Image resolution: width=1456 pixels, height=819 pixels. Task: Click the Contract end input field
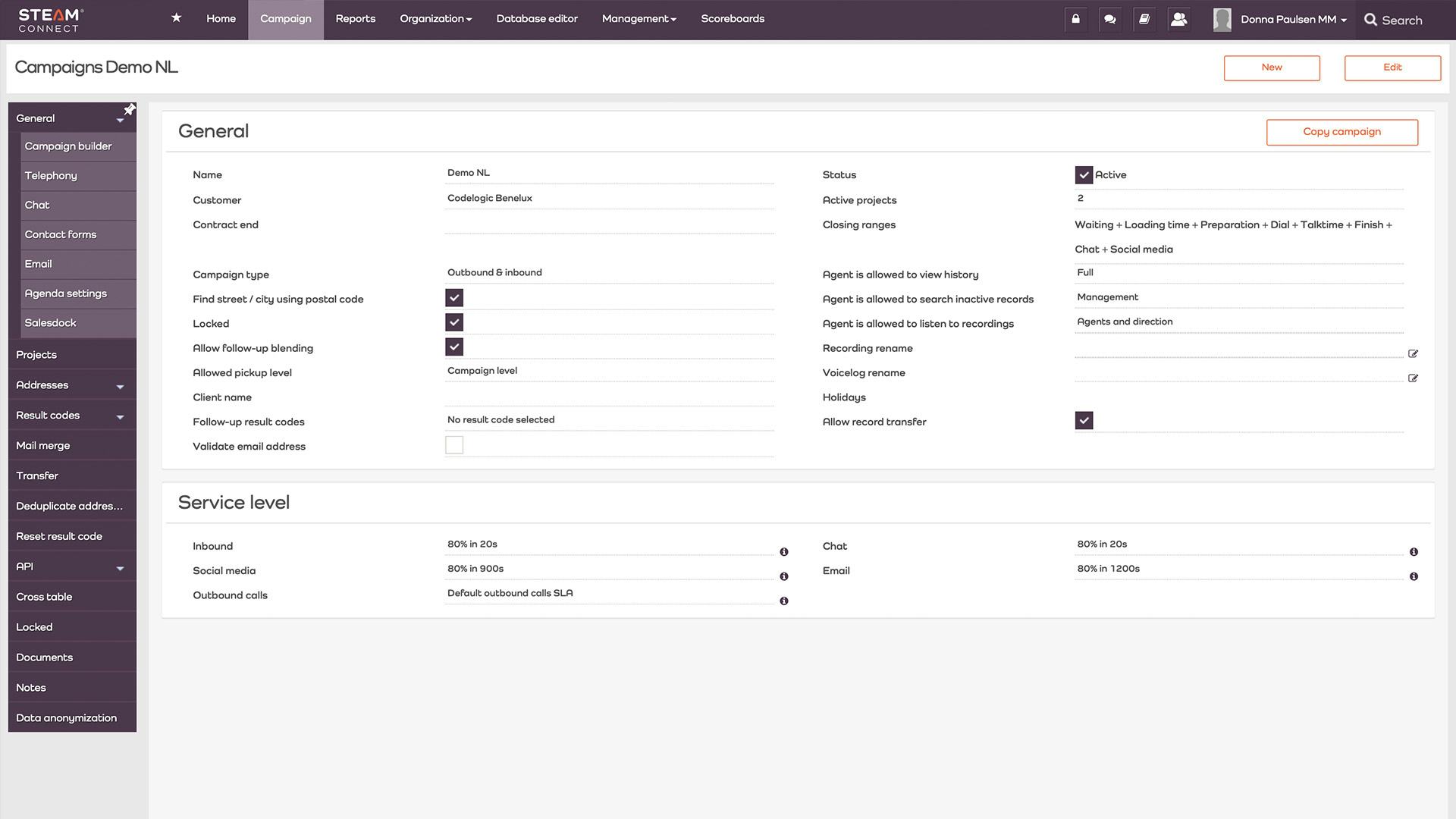click(x=607, y=224)
